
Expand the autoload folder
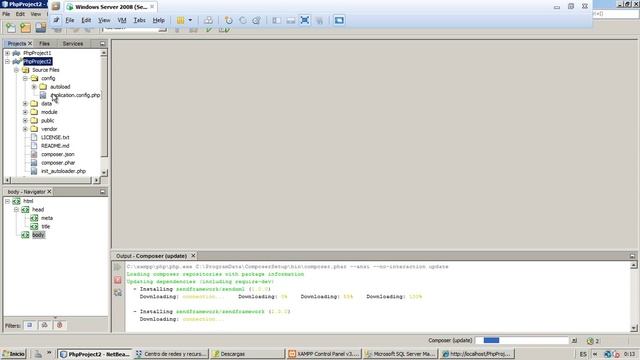pos(34,87)
